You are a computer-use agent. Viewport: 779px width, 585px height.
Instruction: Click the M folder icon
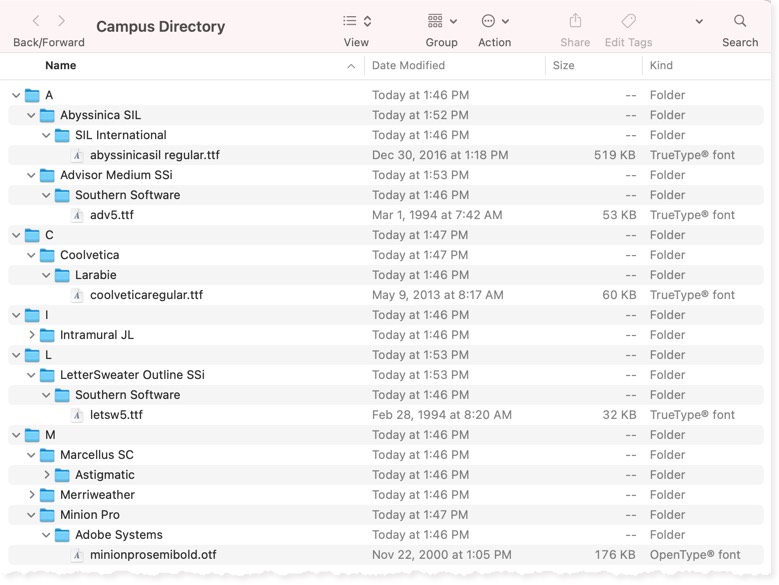32,435
